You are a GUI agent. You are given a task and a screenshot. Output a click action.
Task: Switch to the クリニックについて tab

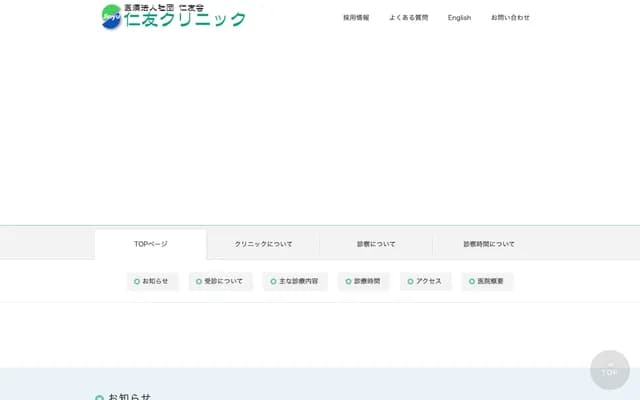click(x=263, y=244)
